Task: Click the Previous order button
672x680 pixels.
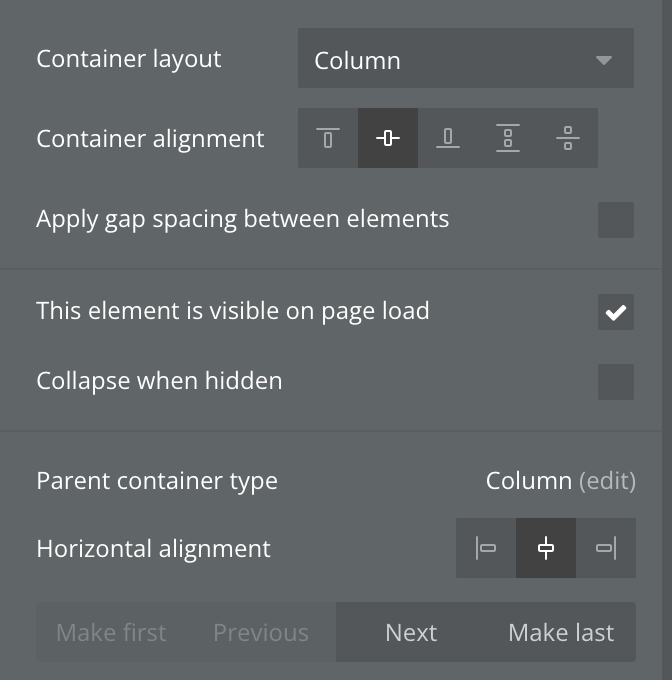Action: [261, 632]
